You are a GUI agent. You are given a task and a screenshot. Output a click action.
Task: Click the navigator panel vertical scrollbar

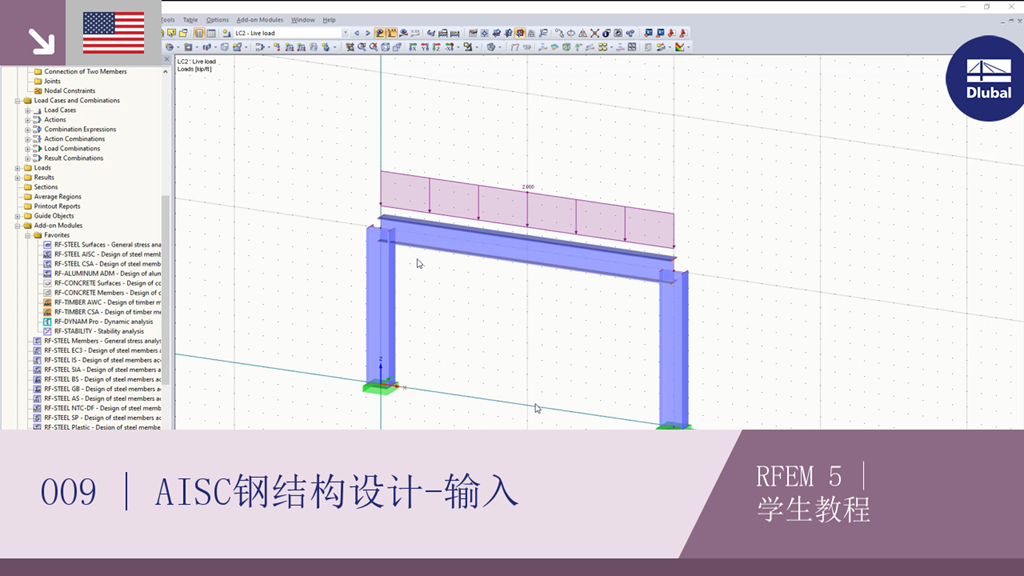coord(166,291)
